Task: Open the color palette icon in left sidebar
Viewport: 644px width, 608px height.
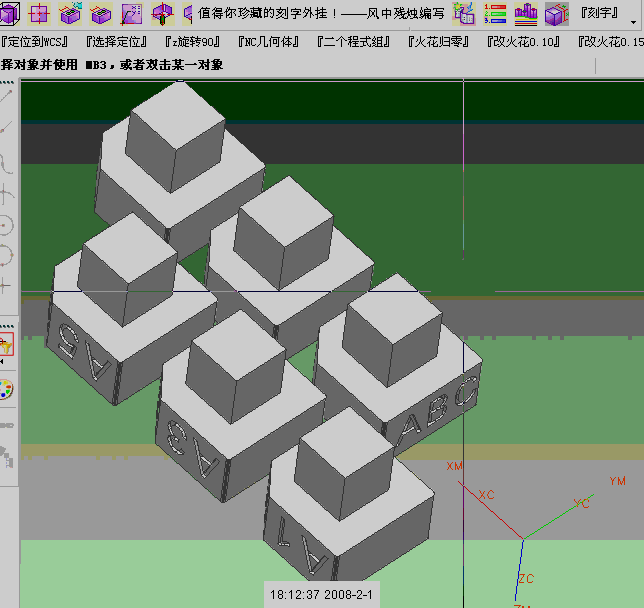Action: pyautogui.click(x=6, y=391)
